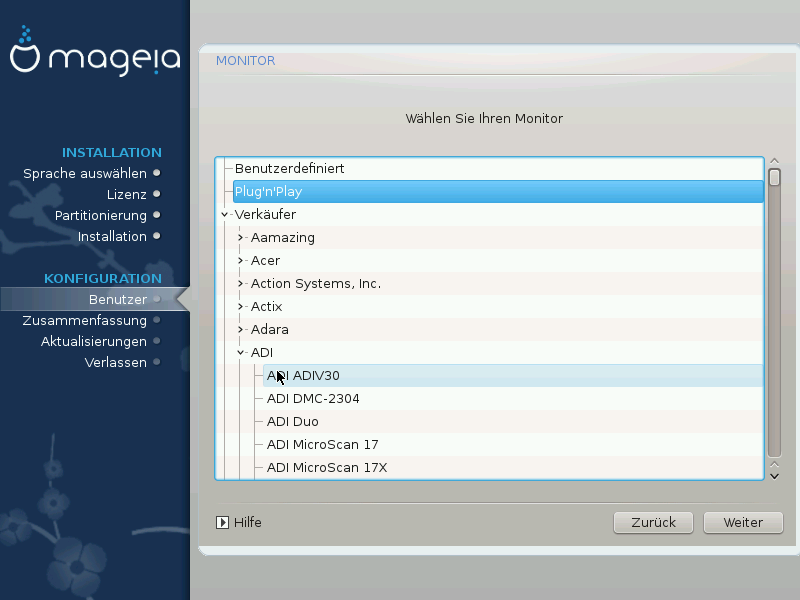Click the Actix vendor label
800x600 pixels.
tap(266, 307)
